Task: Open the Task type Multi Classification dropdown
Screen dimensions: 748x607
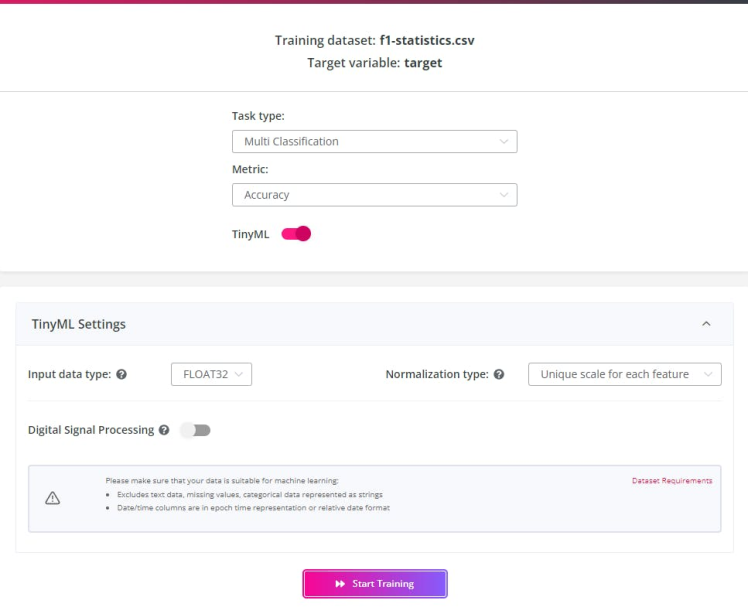Action: [x=374, y=142]
